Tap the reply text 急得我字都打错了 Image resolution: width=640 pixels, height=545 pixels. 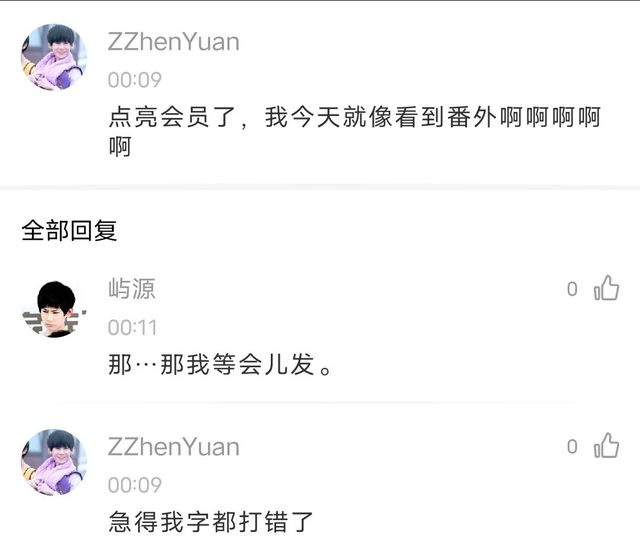[x=211, y=521]
